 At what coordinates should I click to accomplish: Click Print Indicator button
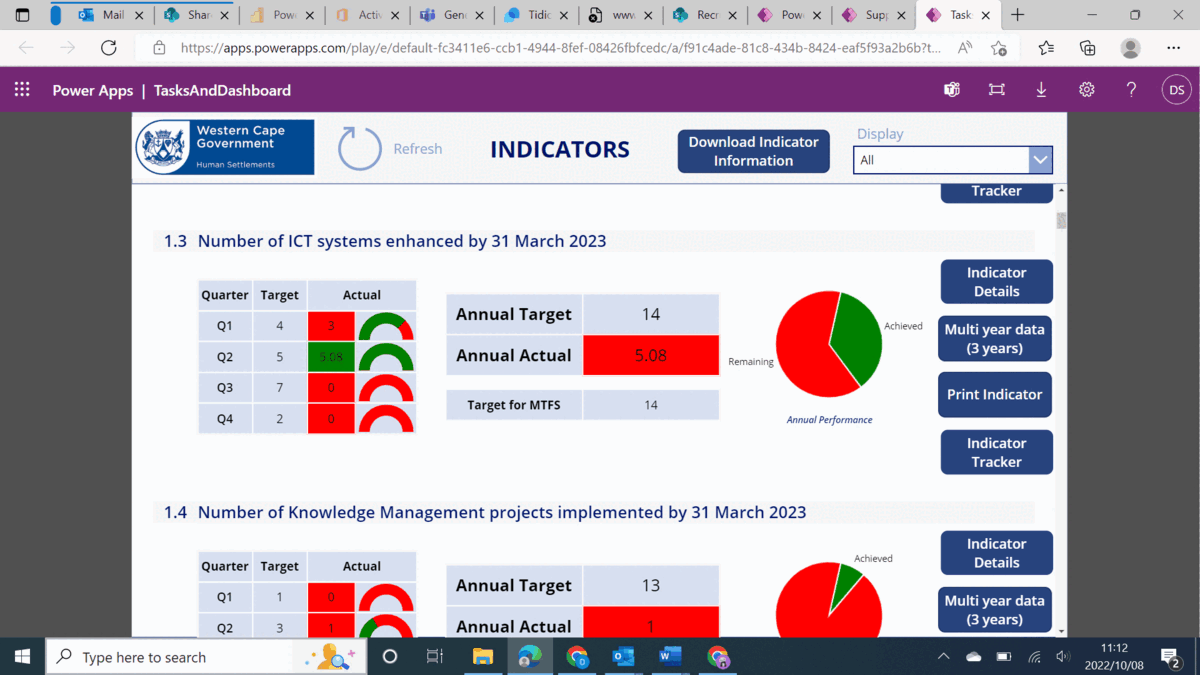[x=995, y=394]
